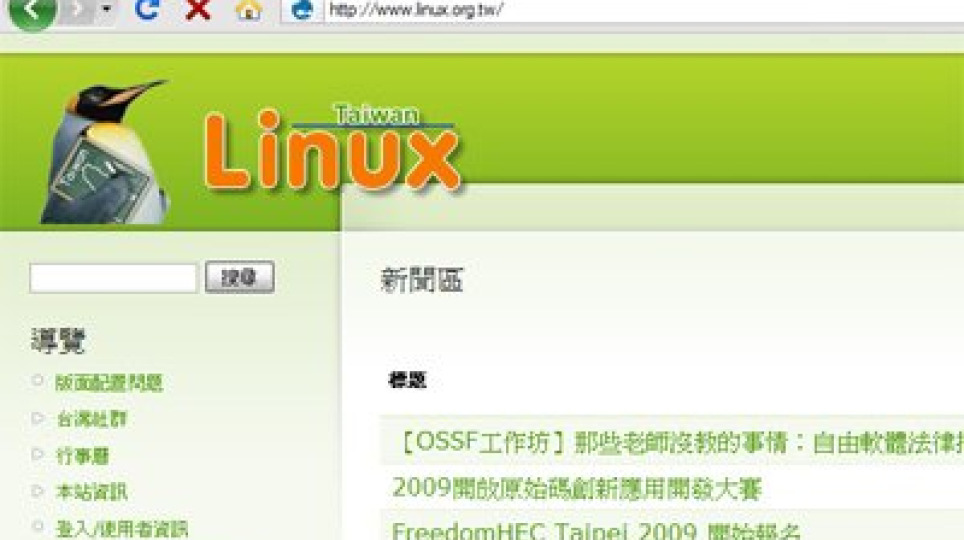Click the penguin mascot logo image
Image resolution: width=964 pixels, height=540 pixels.
click(x=106, y=151)
